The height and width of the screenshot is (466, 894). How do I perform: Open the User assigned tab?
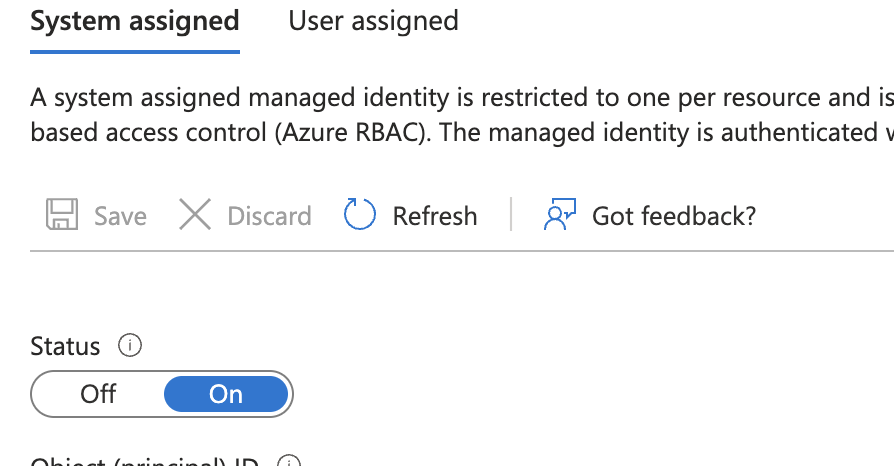373,21
